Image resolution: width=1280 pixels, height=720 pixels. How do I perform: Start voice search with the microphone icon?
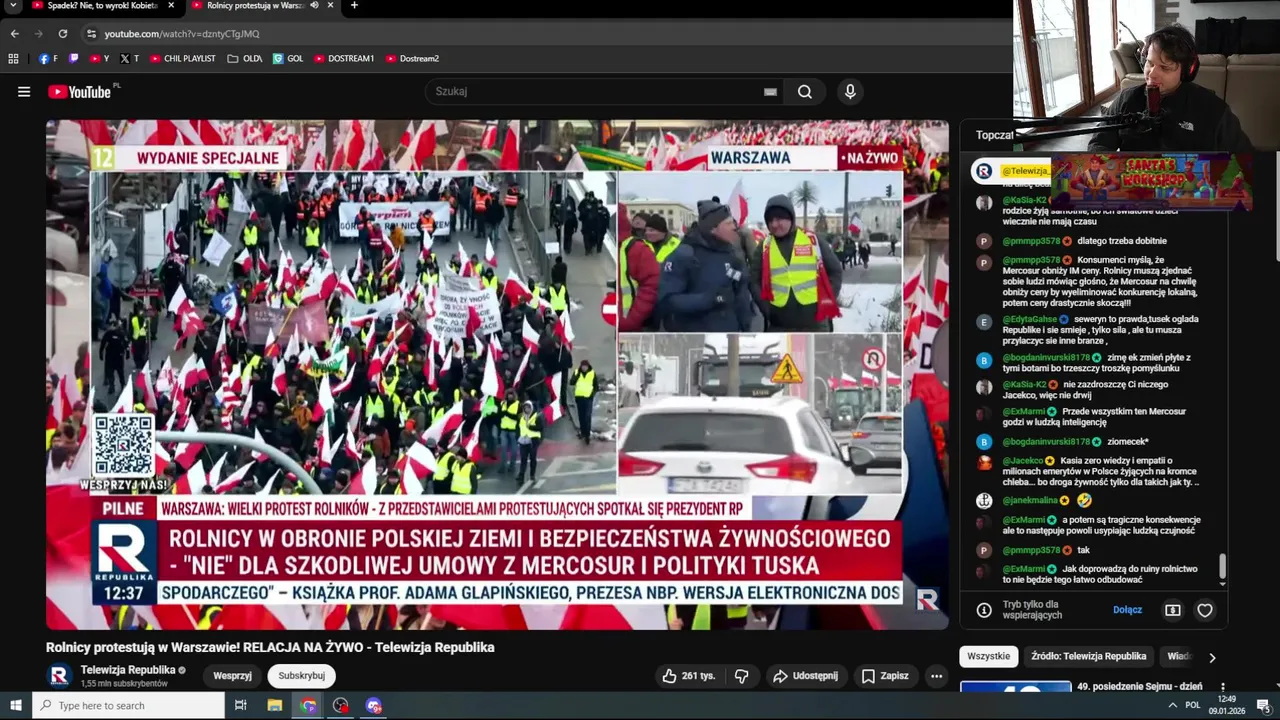tap(850, 92)
